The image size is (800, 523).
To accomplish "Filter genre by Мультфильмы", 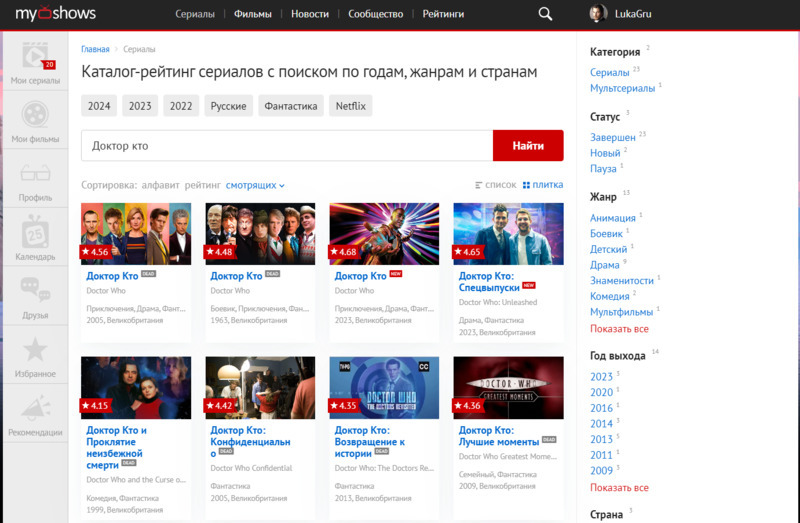I will click(621, 312).
